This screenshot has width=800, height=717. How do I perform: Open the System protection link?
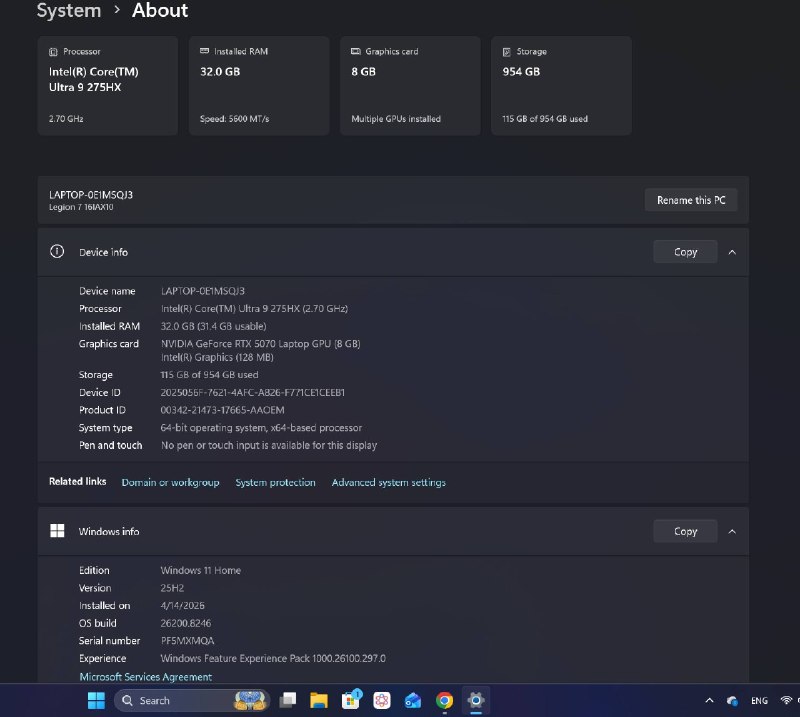click(275, 482)
